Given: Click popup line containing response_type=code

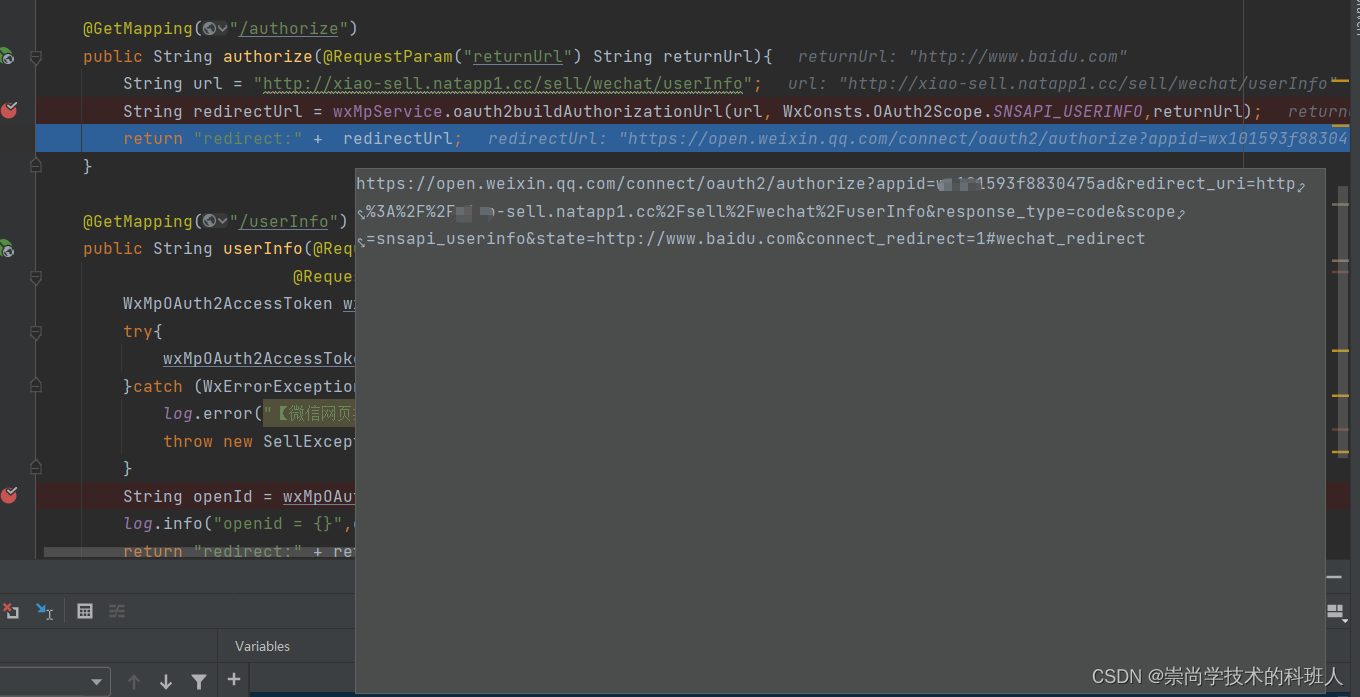Looking at the screenshot, I should point(771,212).
